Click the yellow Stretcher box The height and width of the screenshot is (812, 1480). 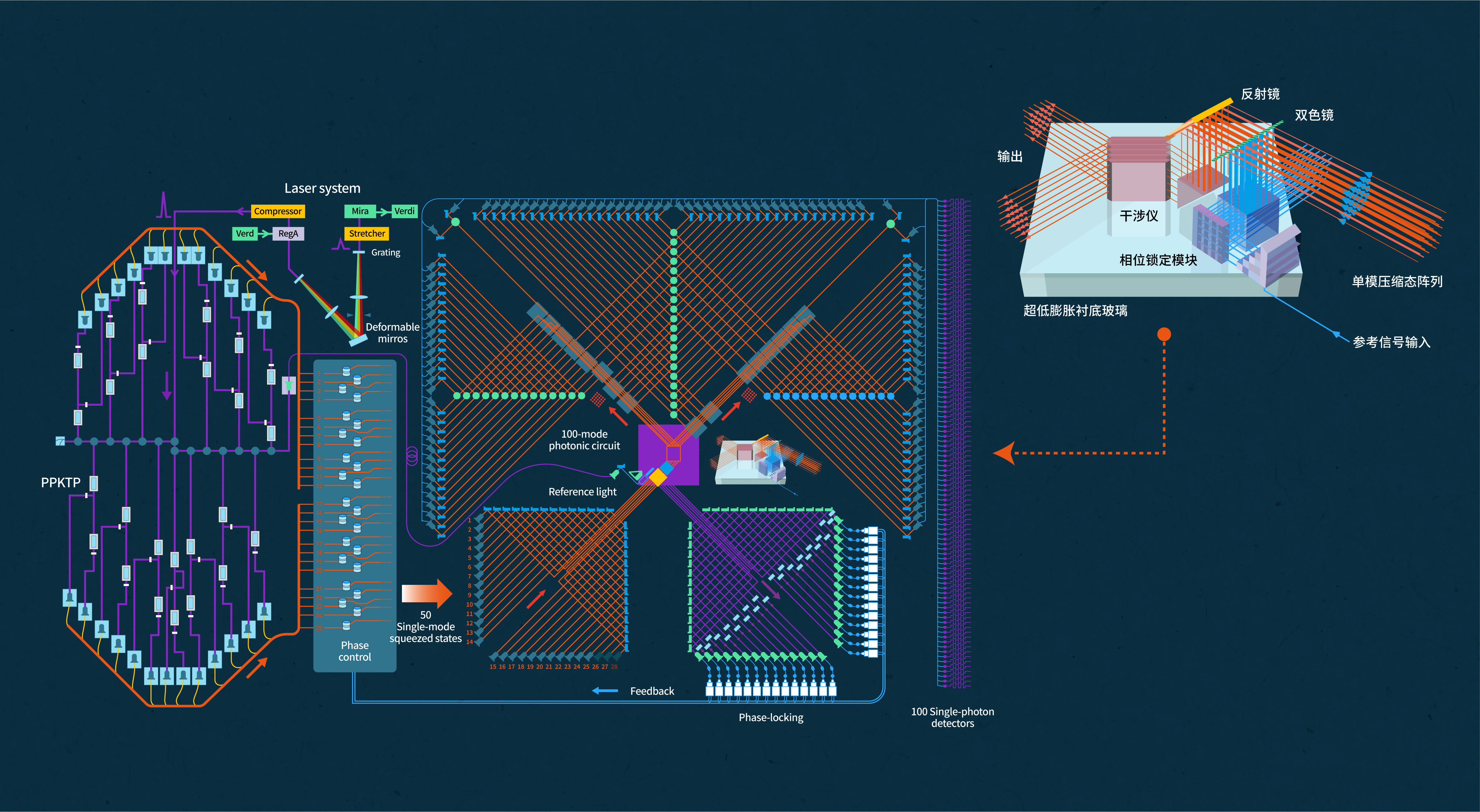(367, 234)
